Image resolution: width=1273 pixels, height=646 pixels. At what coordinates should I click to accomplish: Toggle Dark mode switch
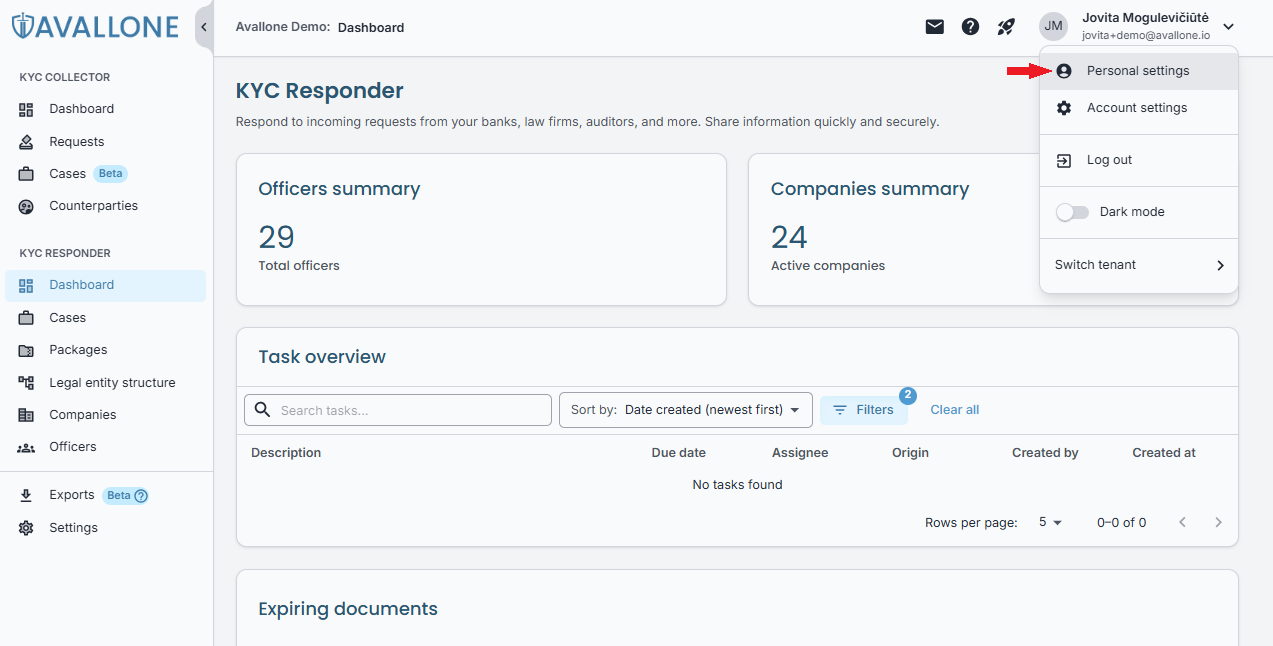coord(1072,212)
